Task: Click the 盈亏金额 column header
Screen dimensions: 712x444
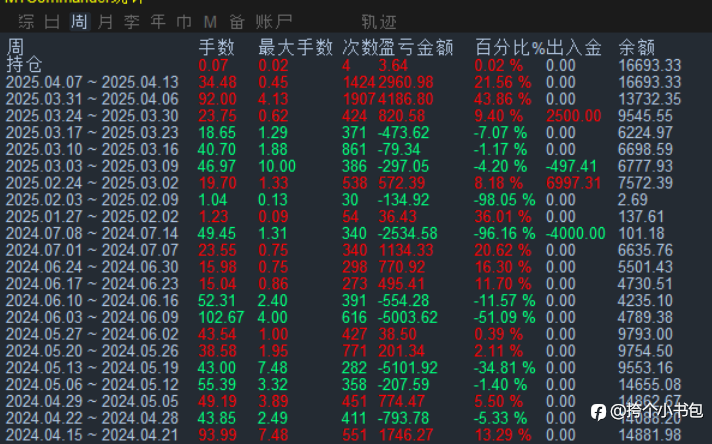Action: [416, 47]
